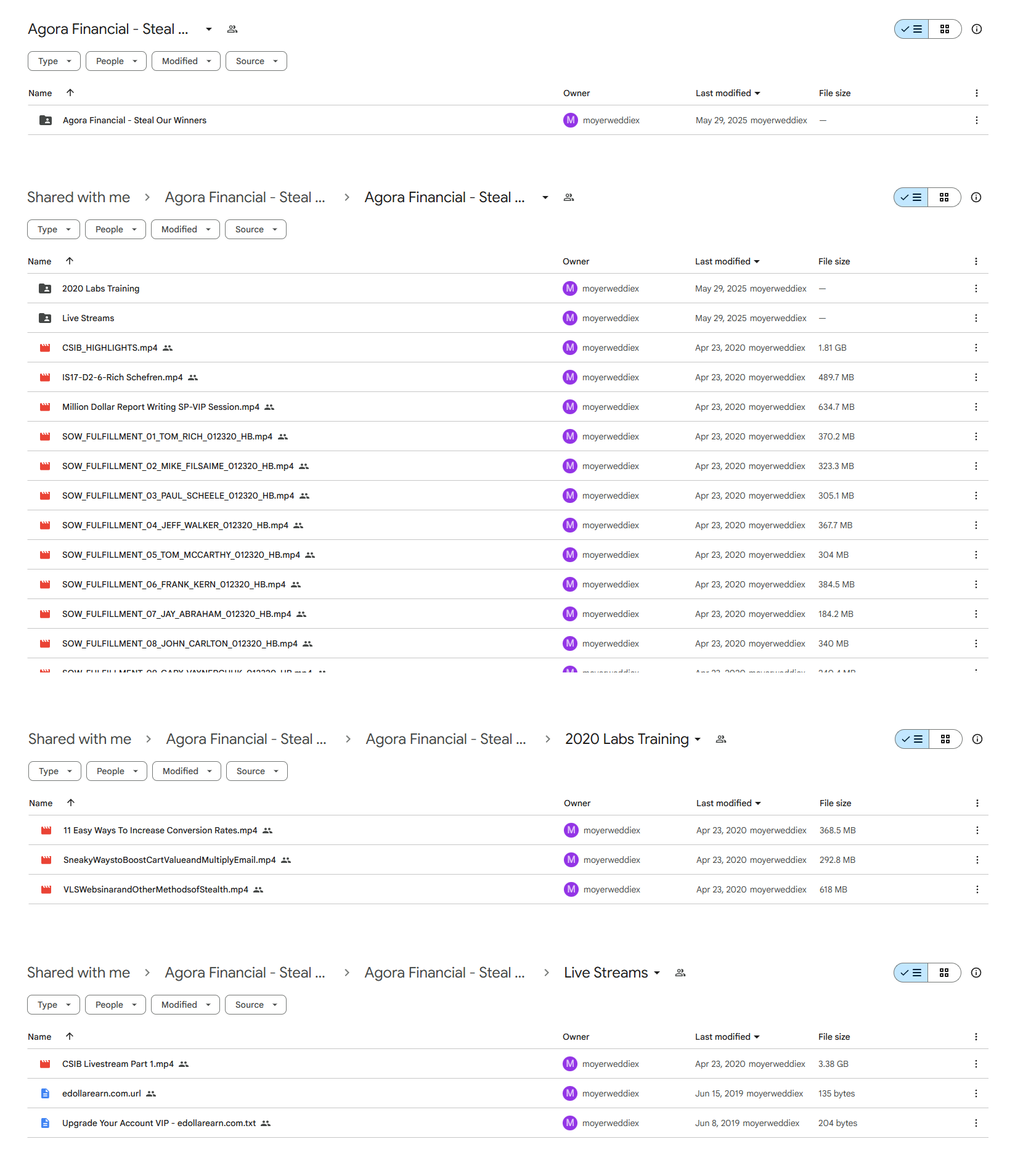This screenshot has height=1176, width=1023.
Task: Click sort direction arrow next to Name in 2020 Labs Training
Action: click(71, 802)
